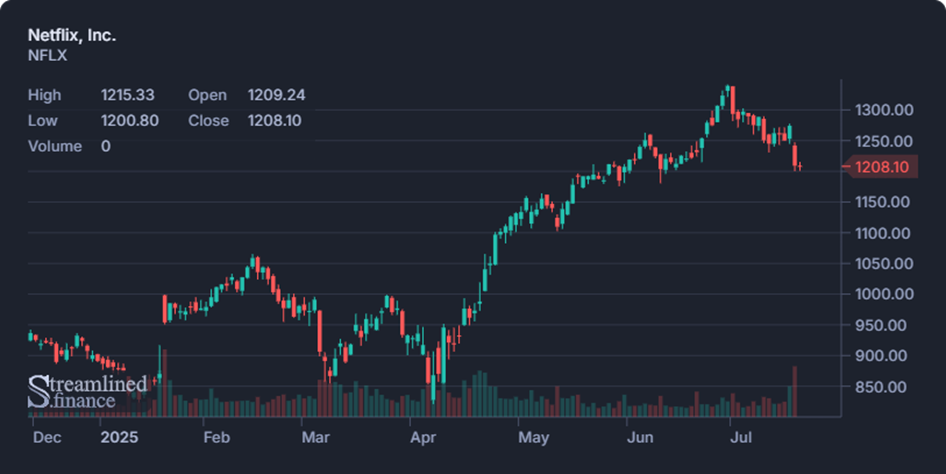
Task: Select the High value 1215.33
Action: pyautogui.click(x=127, y=95)
